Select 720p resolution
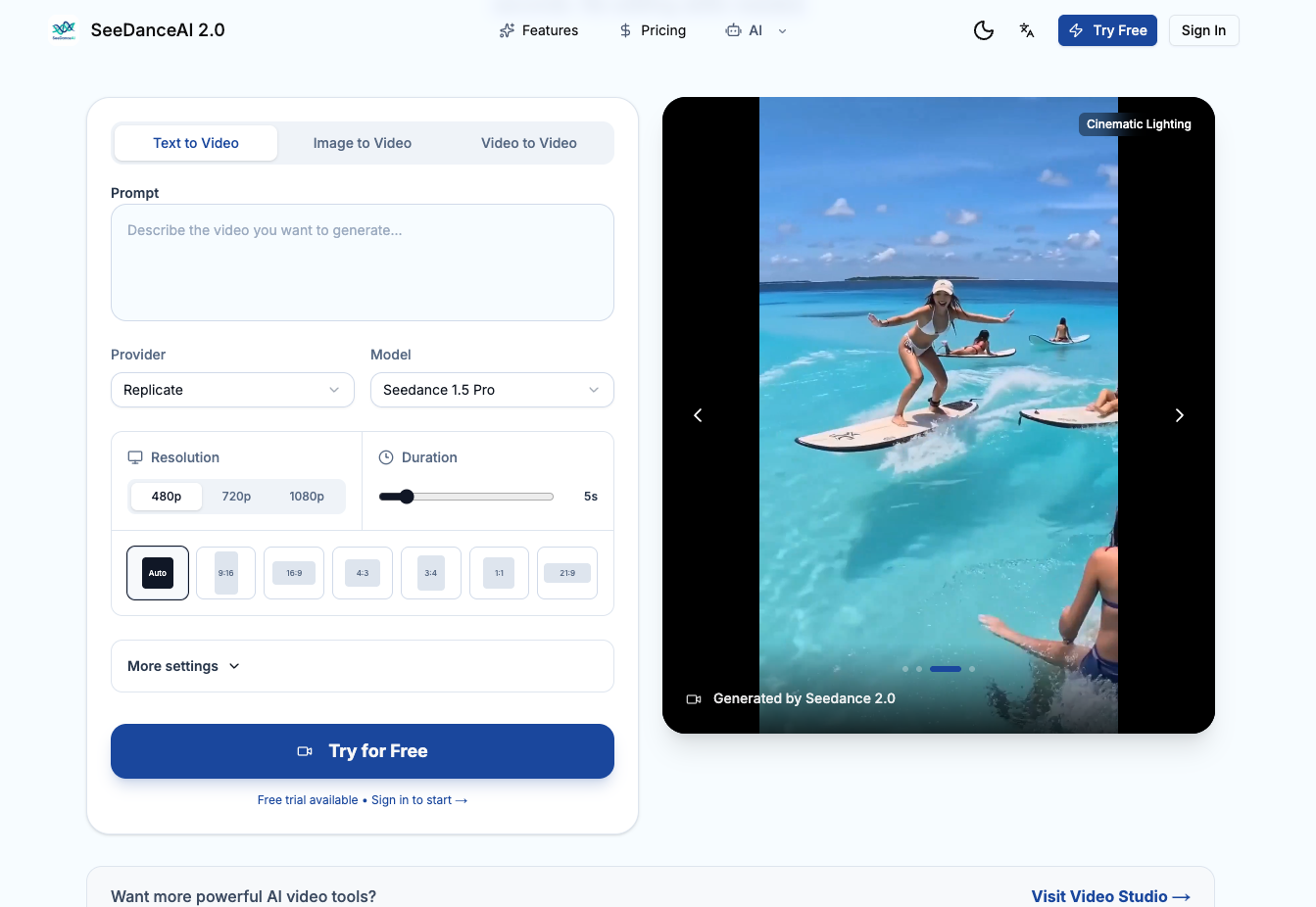 point(235,496)
